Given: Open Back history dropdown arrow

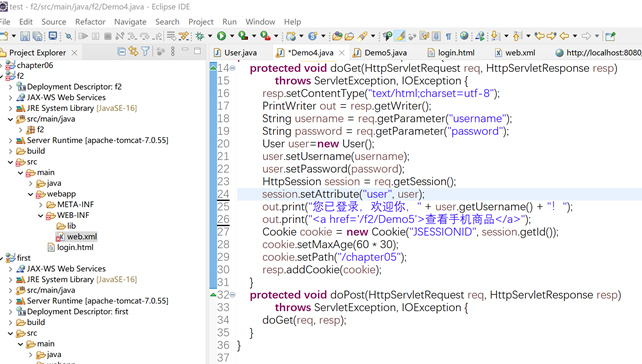Looking at the screenshot, I should point(575,36).
